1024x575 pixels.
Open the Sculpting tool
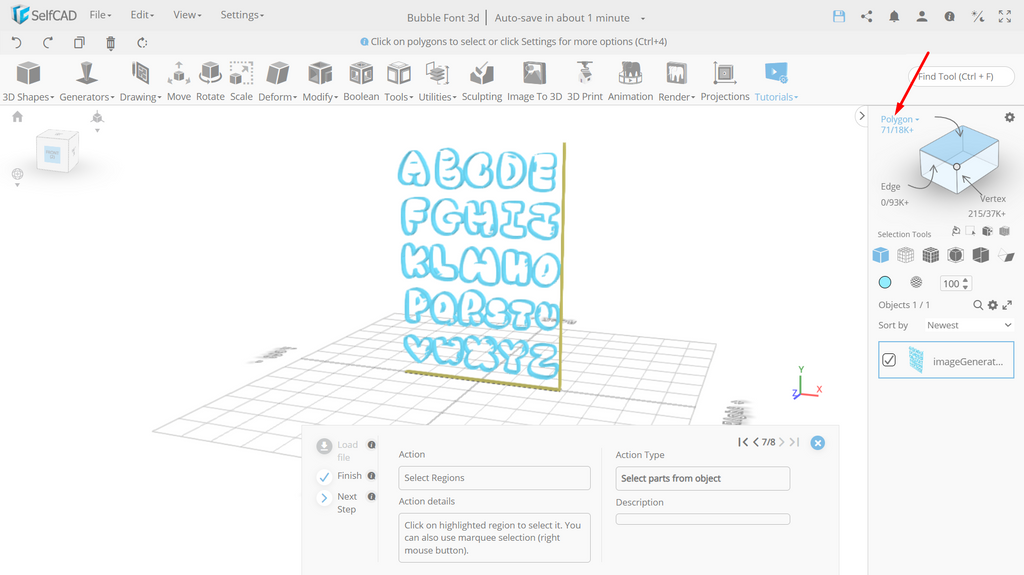482,82
